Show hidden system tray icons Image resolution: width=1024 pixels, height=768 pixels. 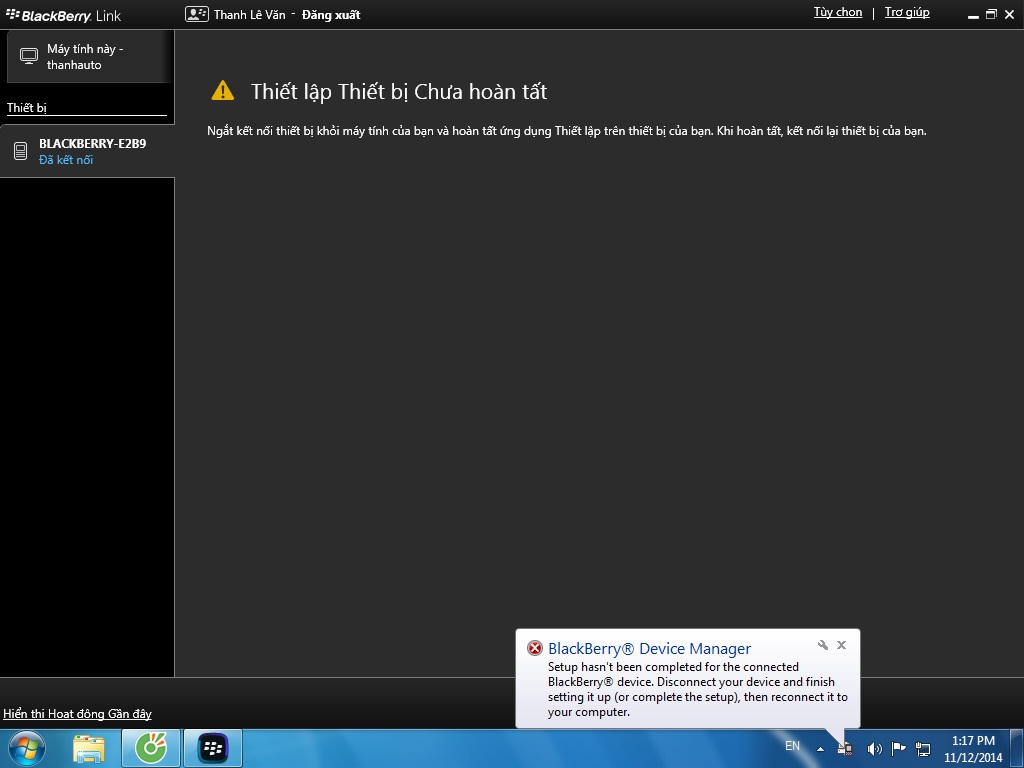[820, 748]
